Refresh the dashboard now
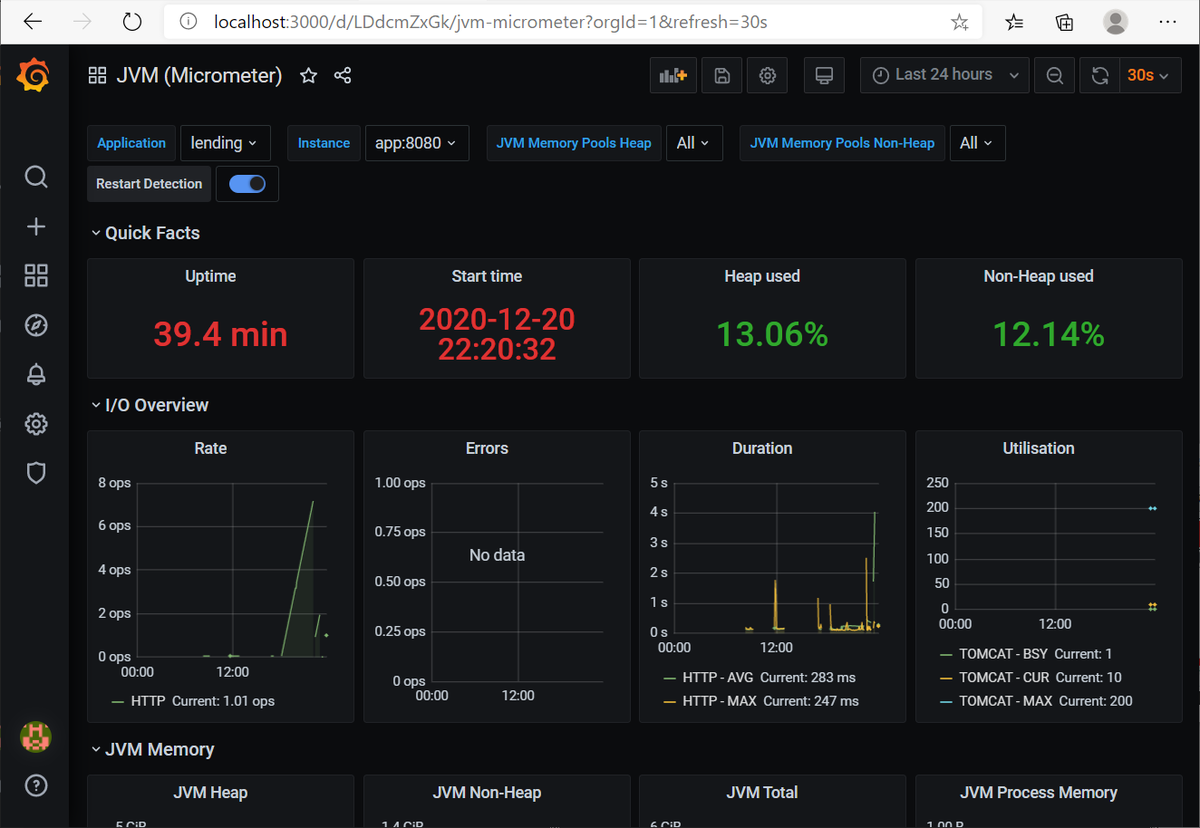Viewport: 1200px width, 828px height. click(1100, 75)
